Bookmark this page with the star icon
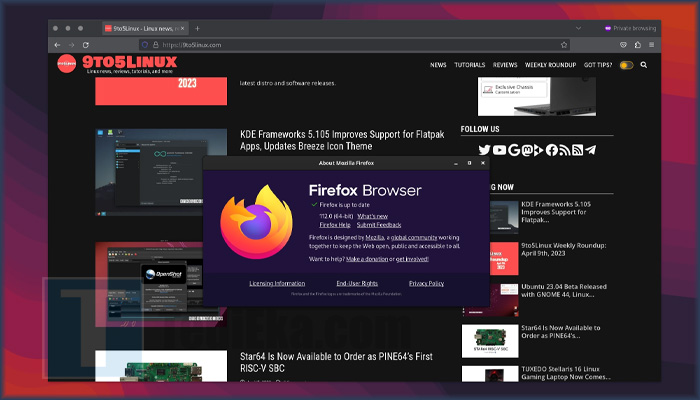This screenshot has width=700, height=400. click(564, 45)
